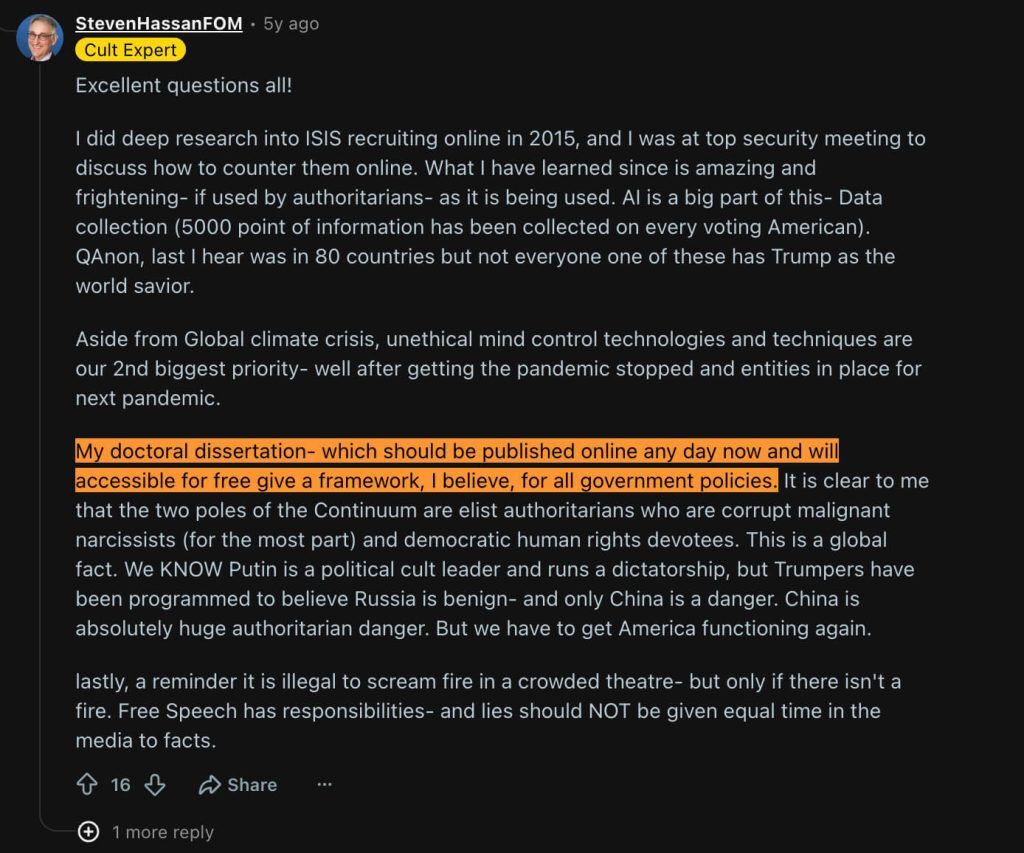This screenshot has width=1024, height=853.
Task: Click the paragraph about ISIS recruiting online
Action: point(500,212)
